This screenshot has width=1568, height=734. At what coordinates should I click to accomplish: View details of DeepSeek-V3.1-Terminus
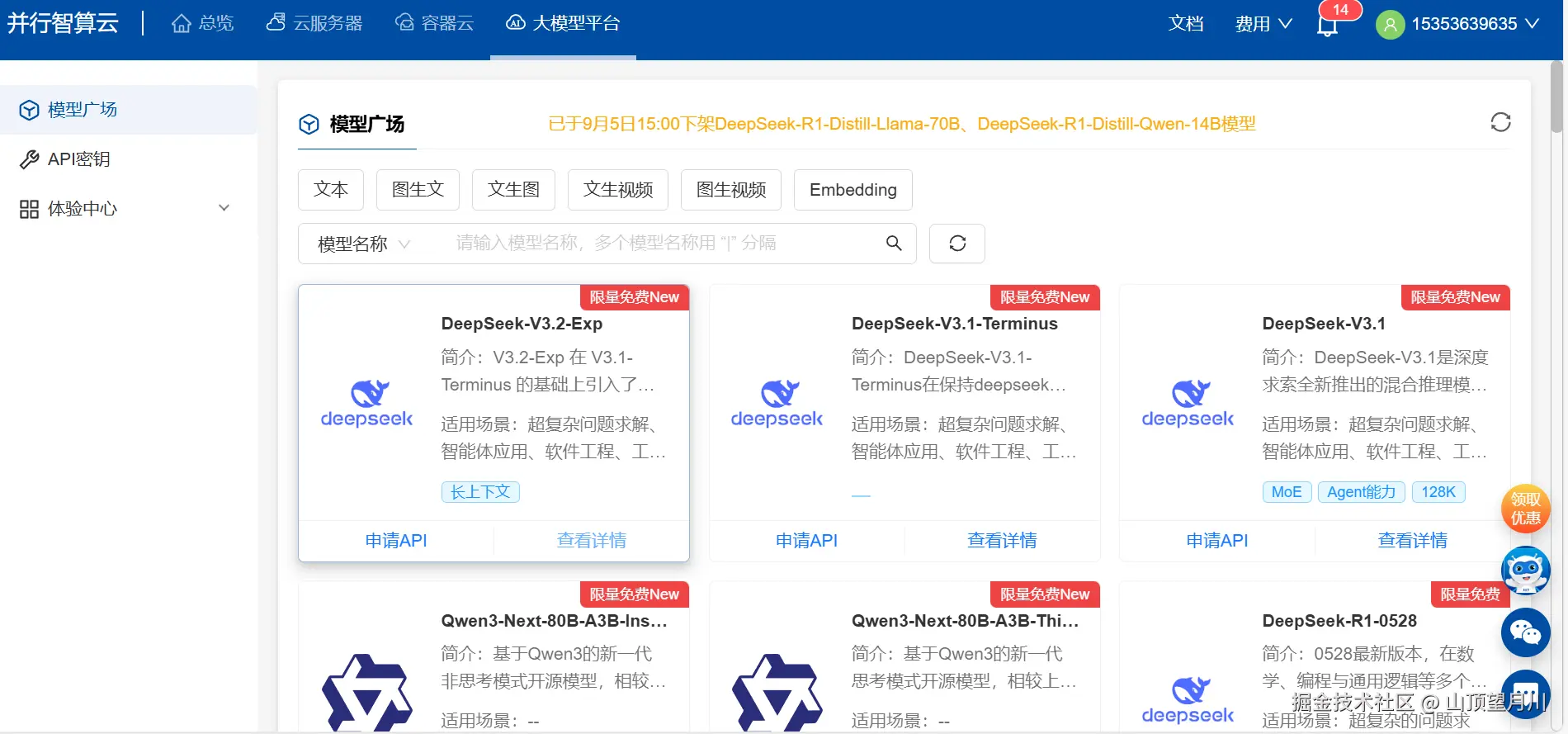click(x=1002, y=540)
